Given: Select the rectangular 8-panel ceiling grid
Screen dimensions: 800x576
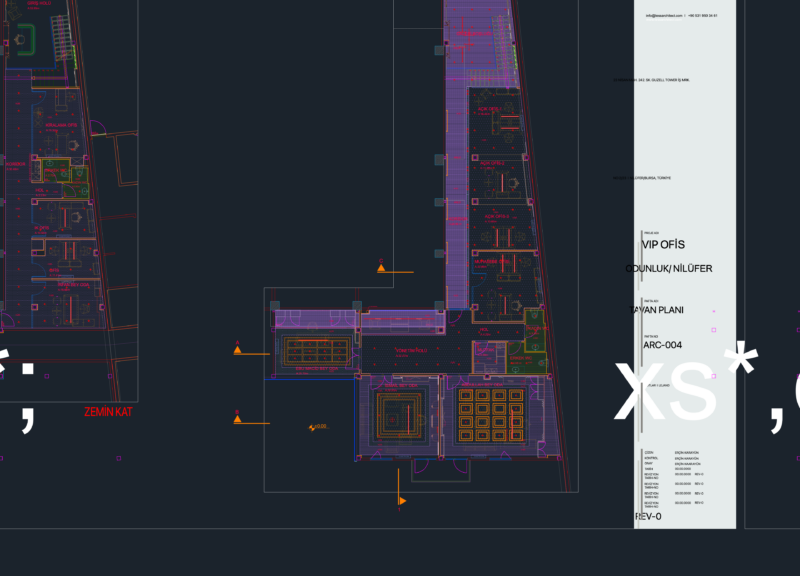Looking at the screenshot, I should [x=316, y=350].
